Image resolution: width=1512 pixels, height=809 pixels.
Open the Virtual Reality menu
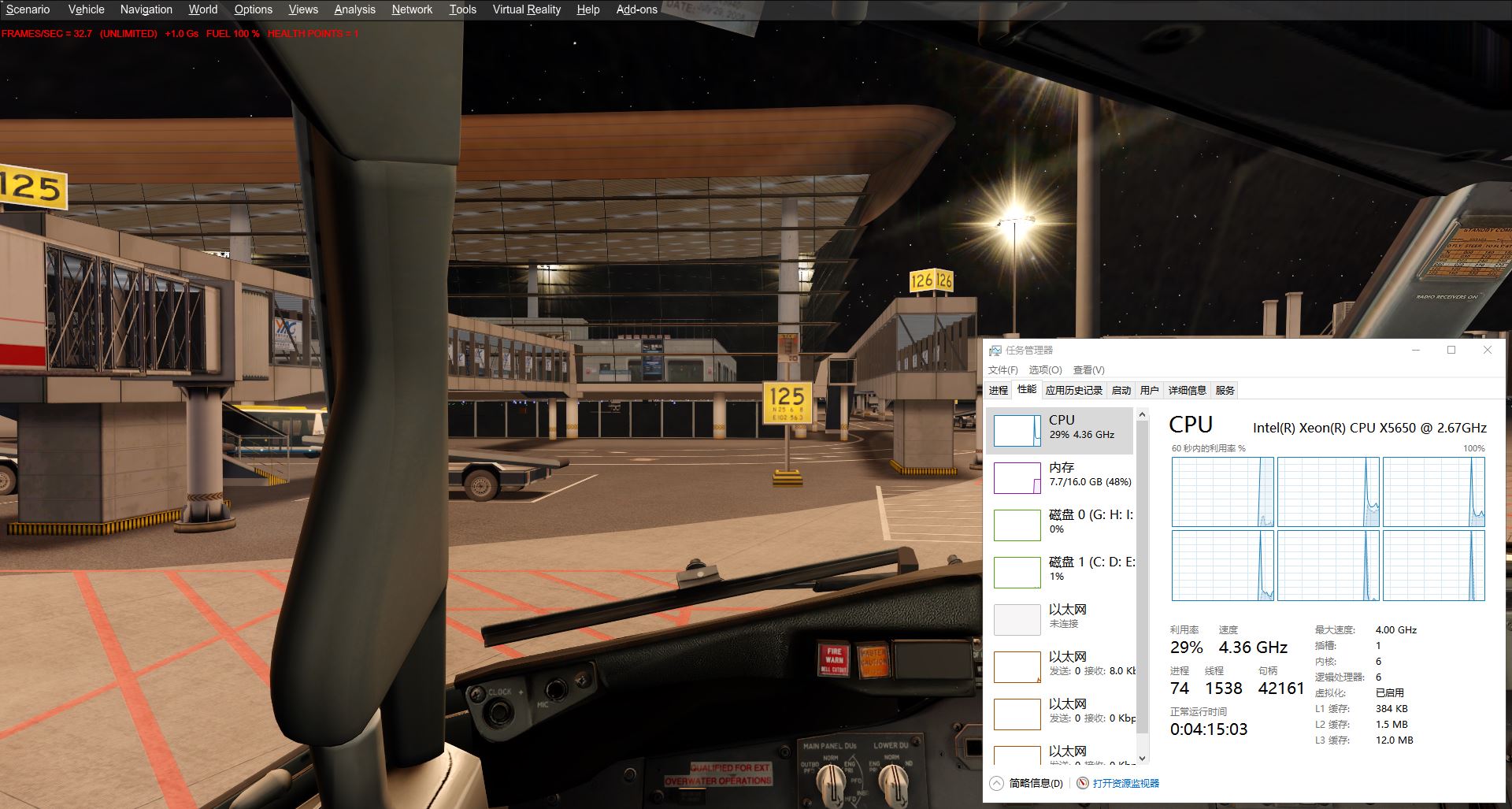click(x=526, y=9)
